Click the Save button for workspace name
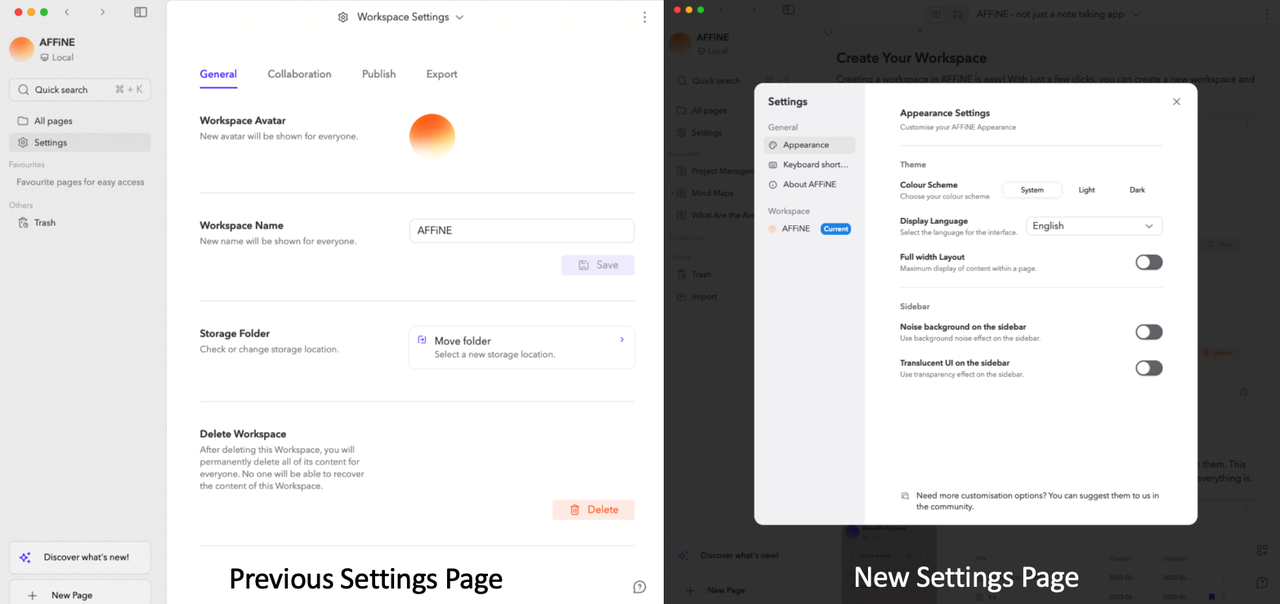 [598, 265]
